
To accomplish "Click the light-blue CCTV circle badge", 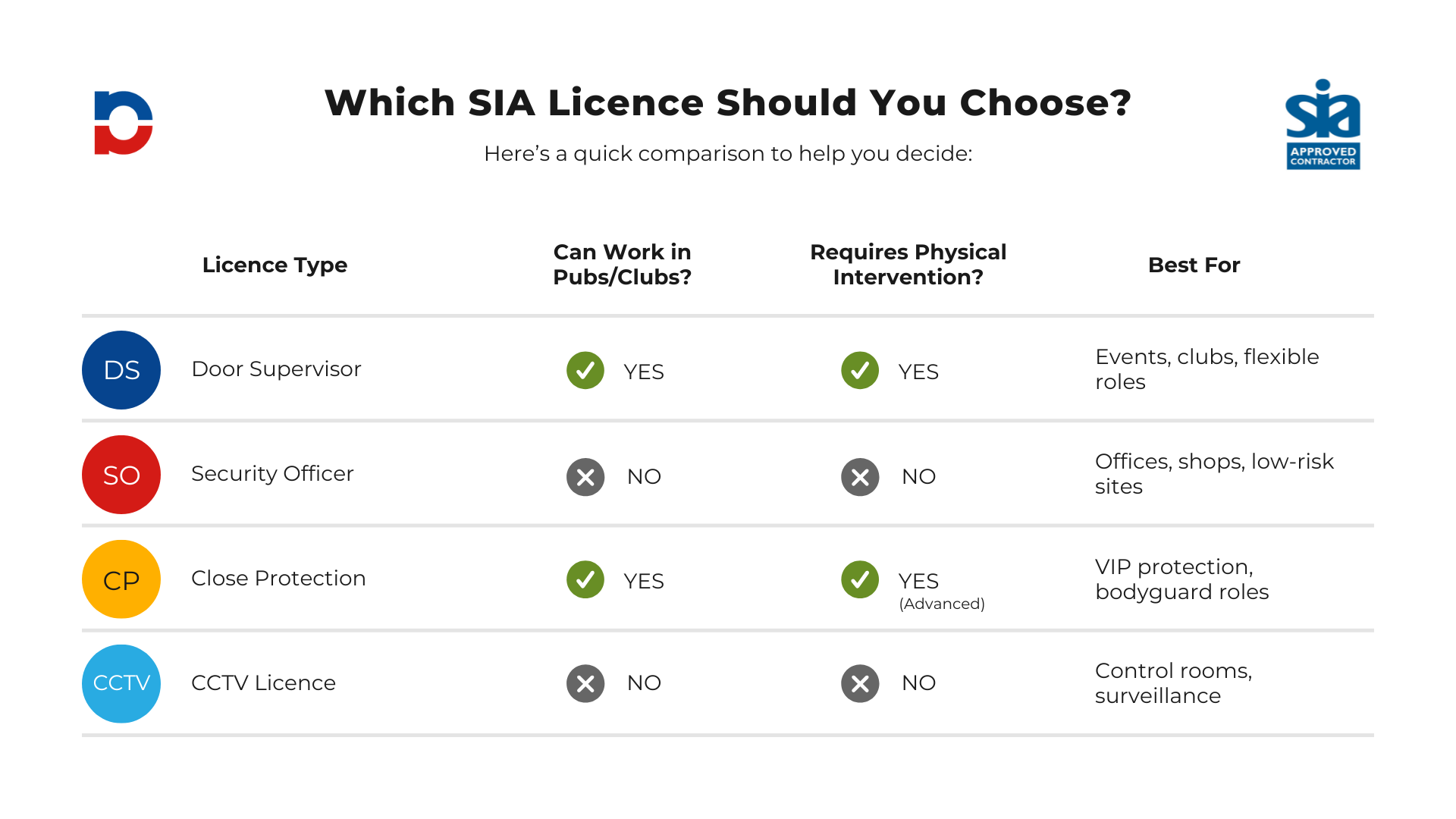I will 121,683.
